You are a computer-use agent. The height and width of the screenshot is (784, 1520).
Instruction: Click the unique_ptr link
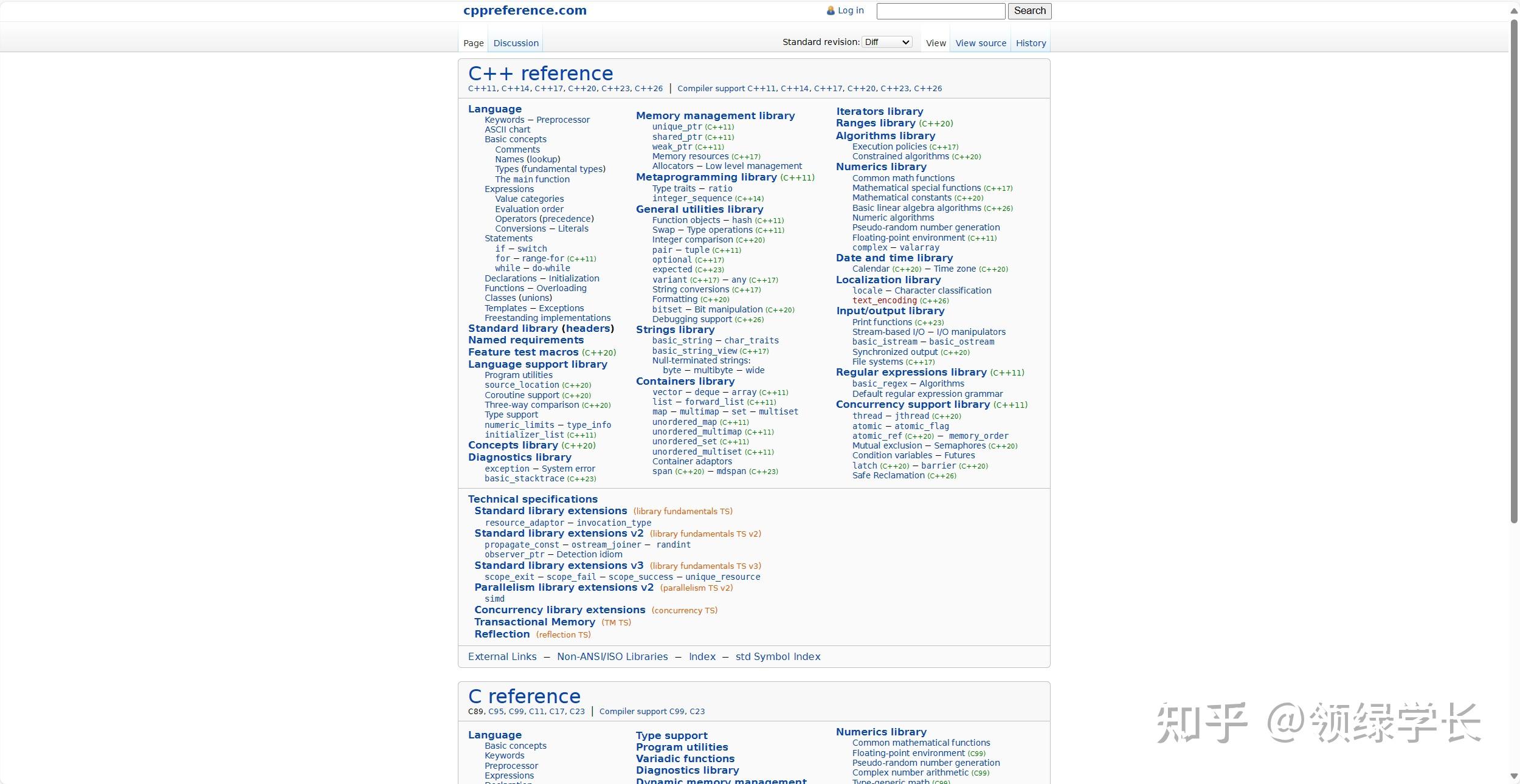677,126
